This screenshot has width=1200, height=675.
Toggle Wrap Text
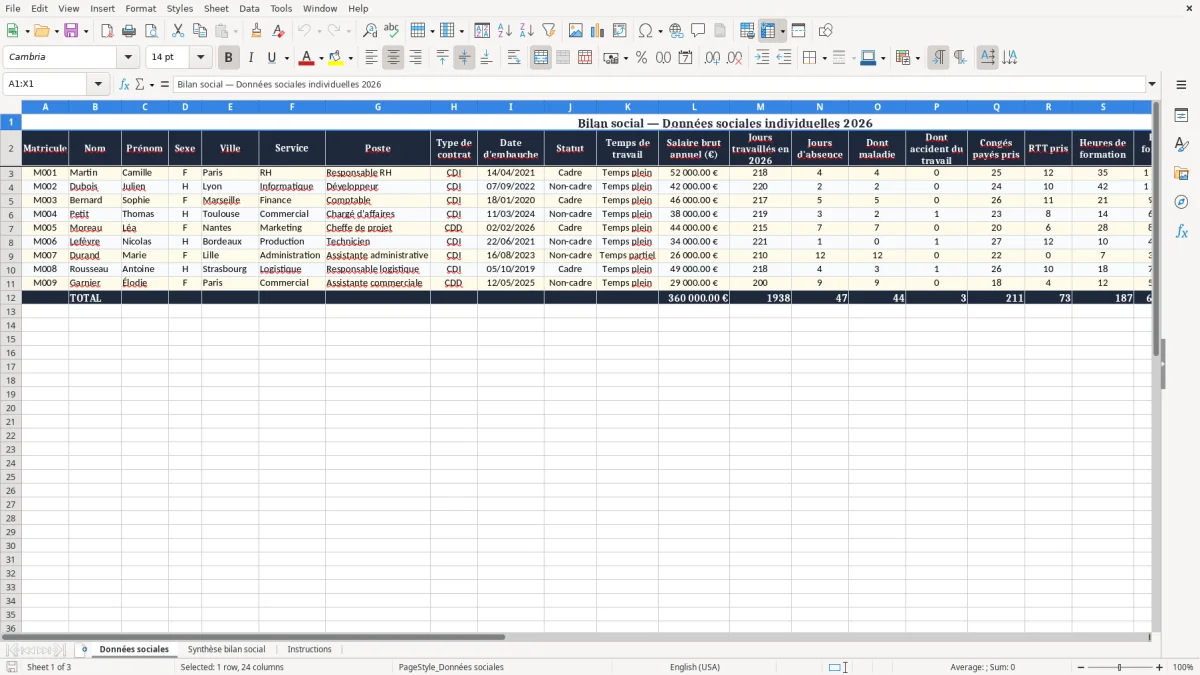[x=514, y=58]
